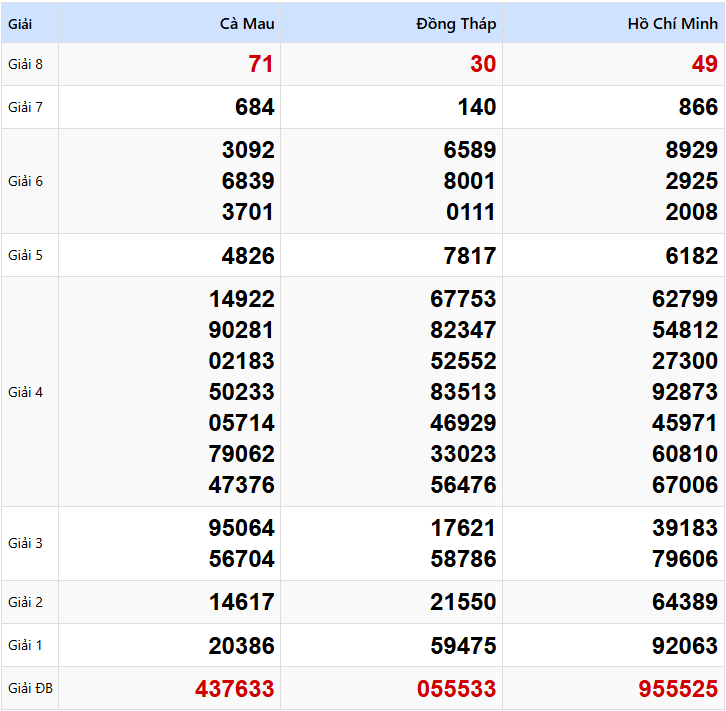
Task: Click the number 56476 in Giải 4
Action: (x=463, y=485)
